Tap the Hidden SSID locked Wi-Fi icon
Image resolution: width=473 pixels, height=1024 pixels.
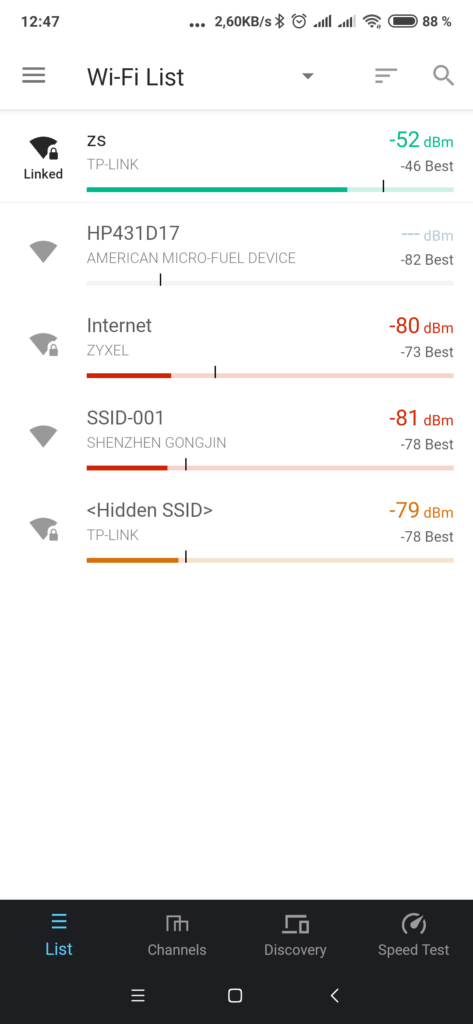[x=43, y=528]
